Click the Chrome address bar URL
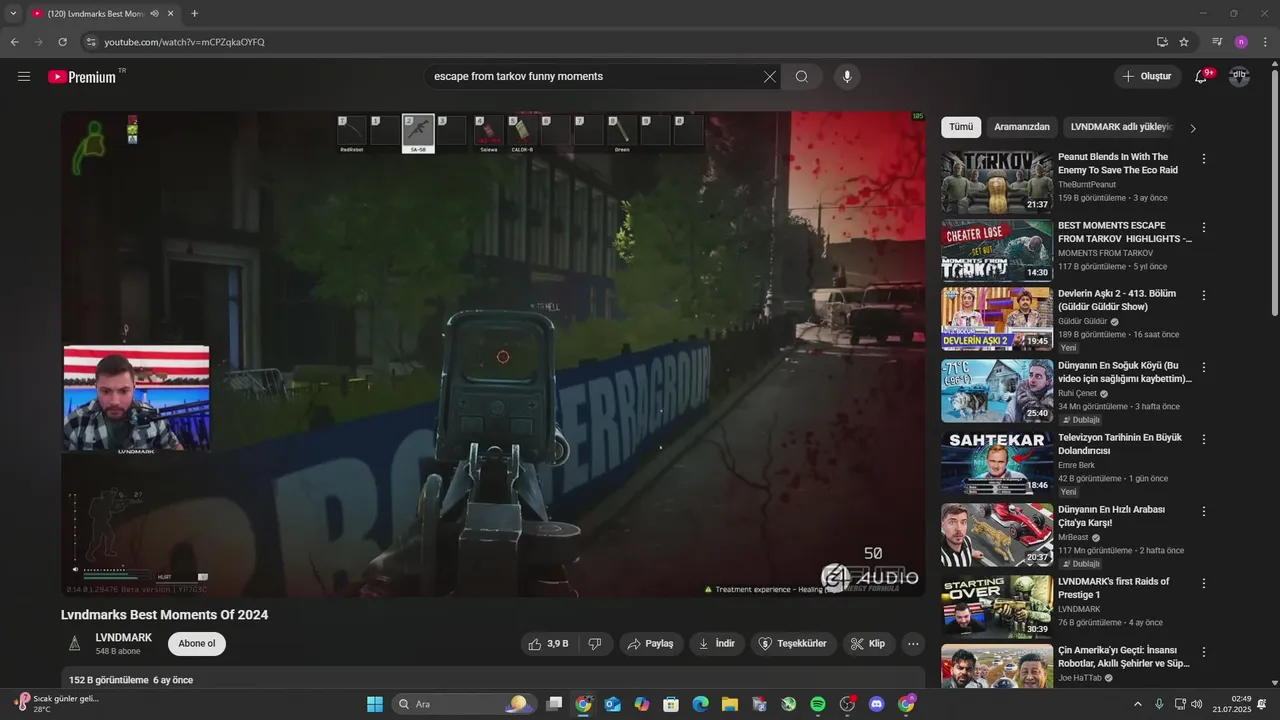The width and height of the screenshot is (1280, 720). click(185, 42)
